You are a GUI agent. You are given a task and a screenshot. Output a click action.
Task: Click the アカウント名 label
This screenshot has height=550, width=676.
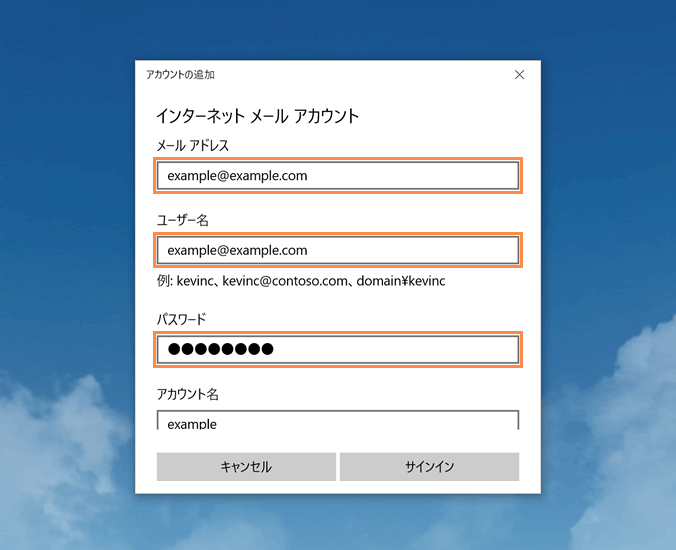pyautogui.click(x=187, y=394)
